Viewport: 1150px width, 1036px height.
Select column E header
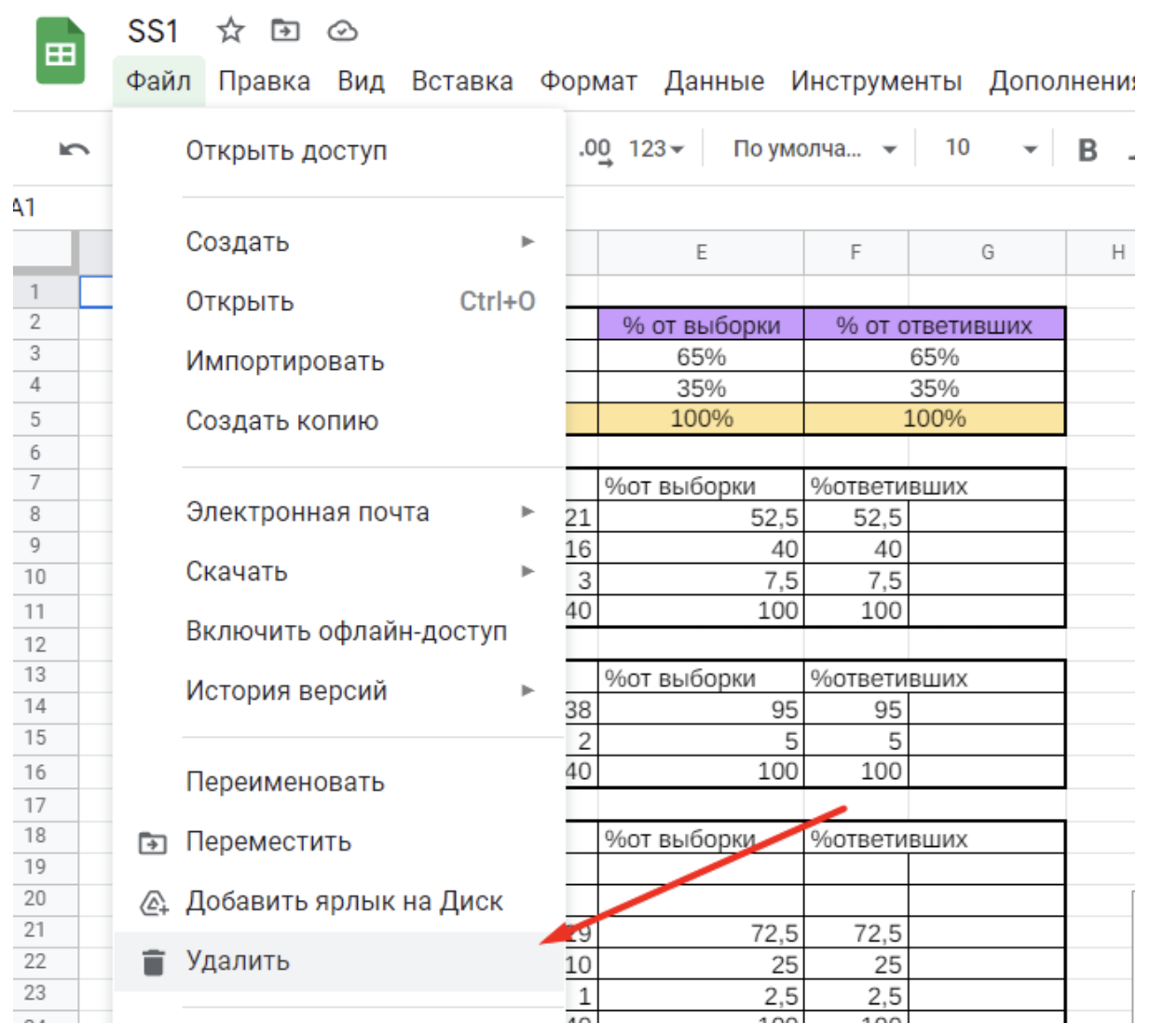pos(701,252)
